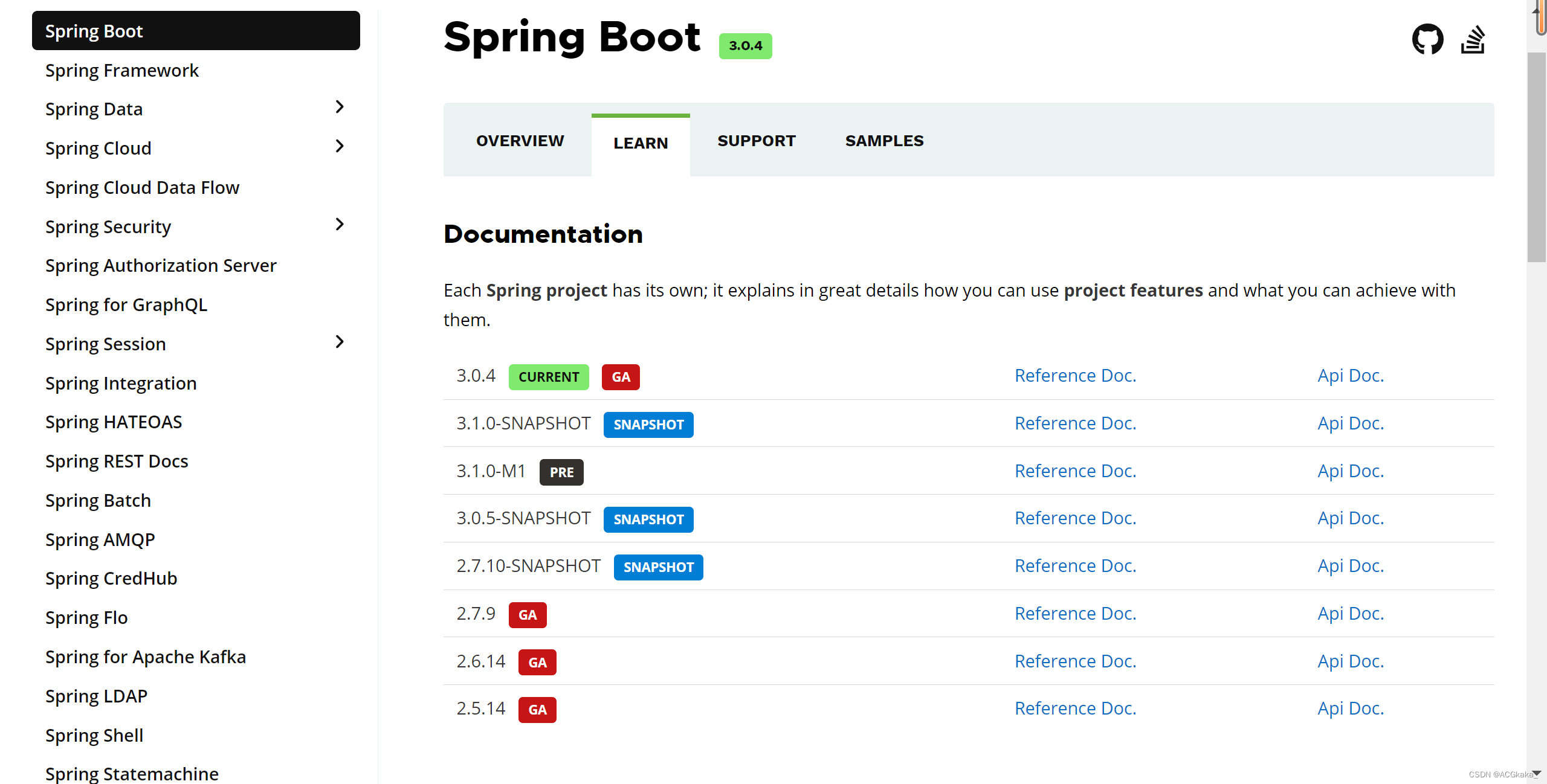This screenshot has width=1547, height=784.
Task: Open Api Doc for version 2.6.14
Action: pyautogui.click(x=1351, y=660)
